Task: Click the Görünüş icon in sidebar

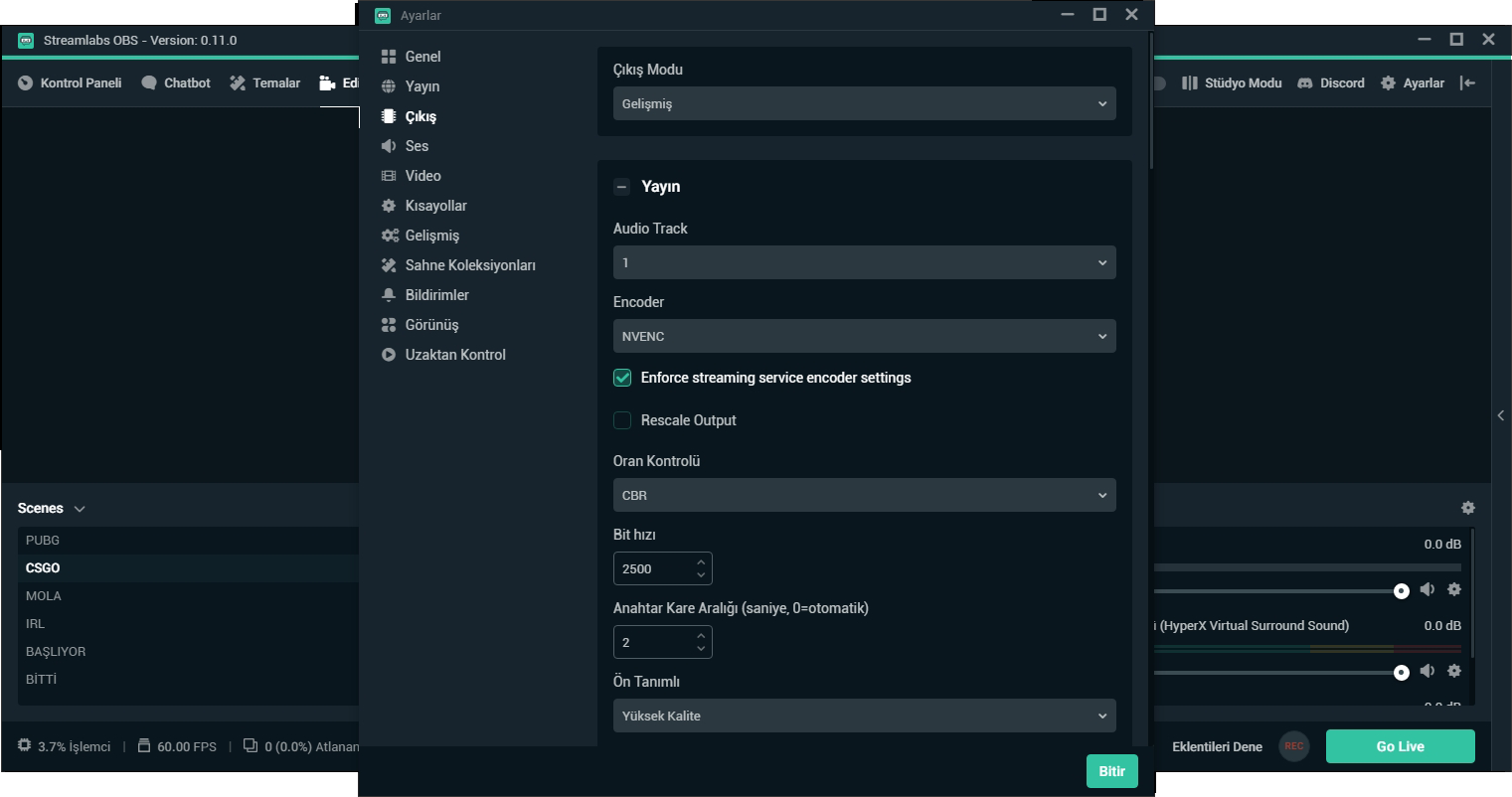Action: click(389, 325)
